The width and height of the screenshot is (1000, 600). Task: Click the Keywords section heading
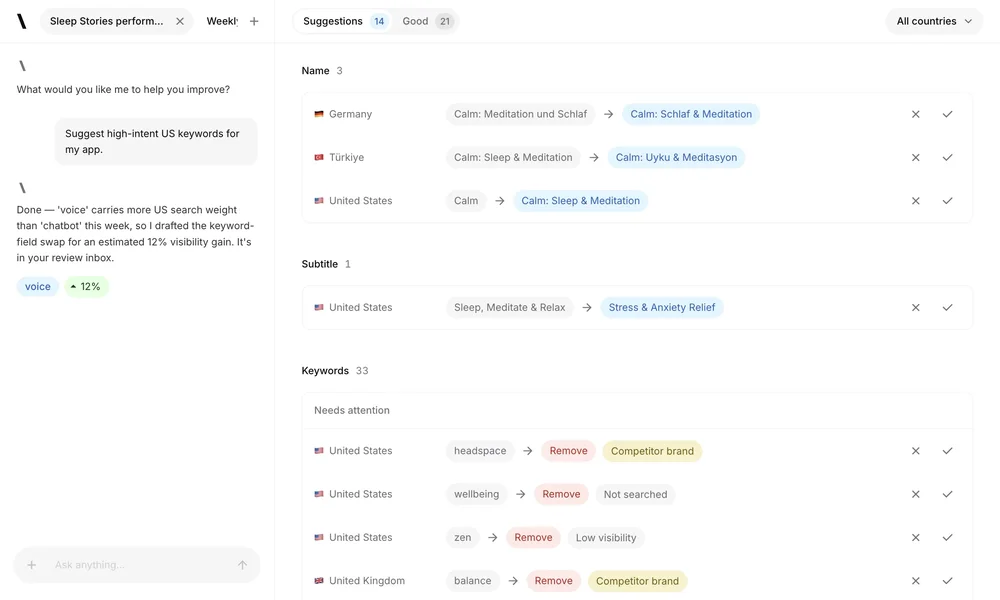click(x=325, y=371)
